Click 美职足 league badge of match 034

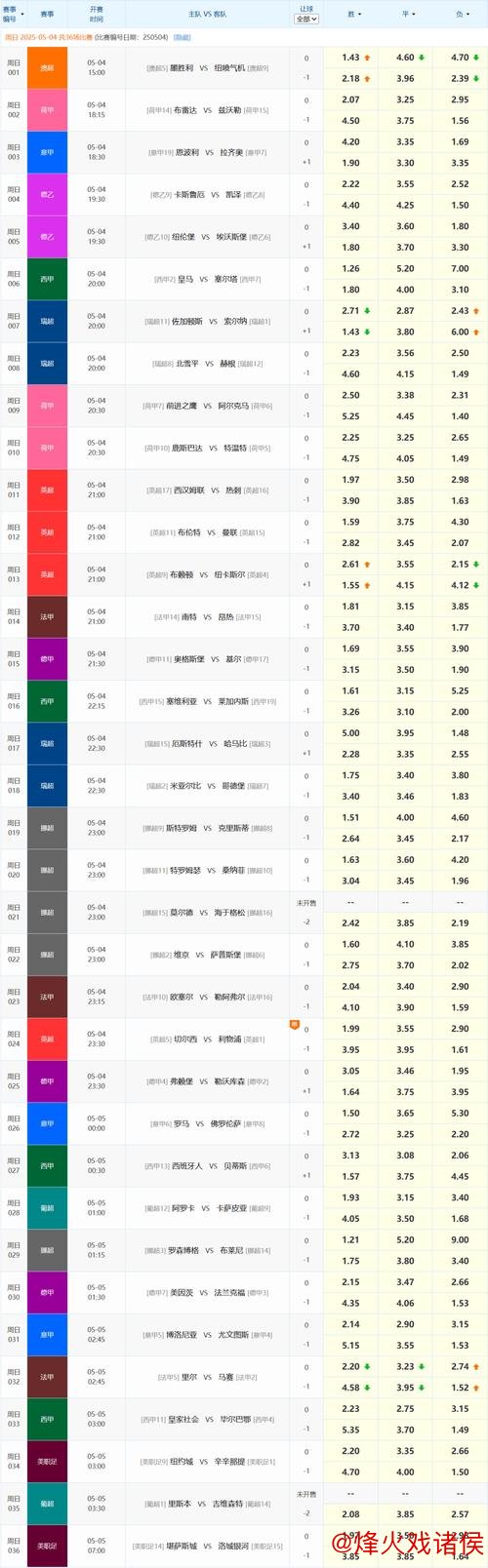(47, 1462)
